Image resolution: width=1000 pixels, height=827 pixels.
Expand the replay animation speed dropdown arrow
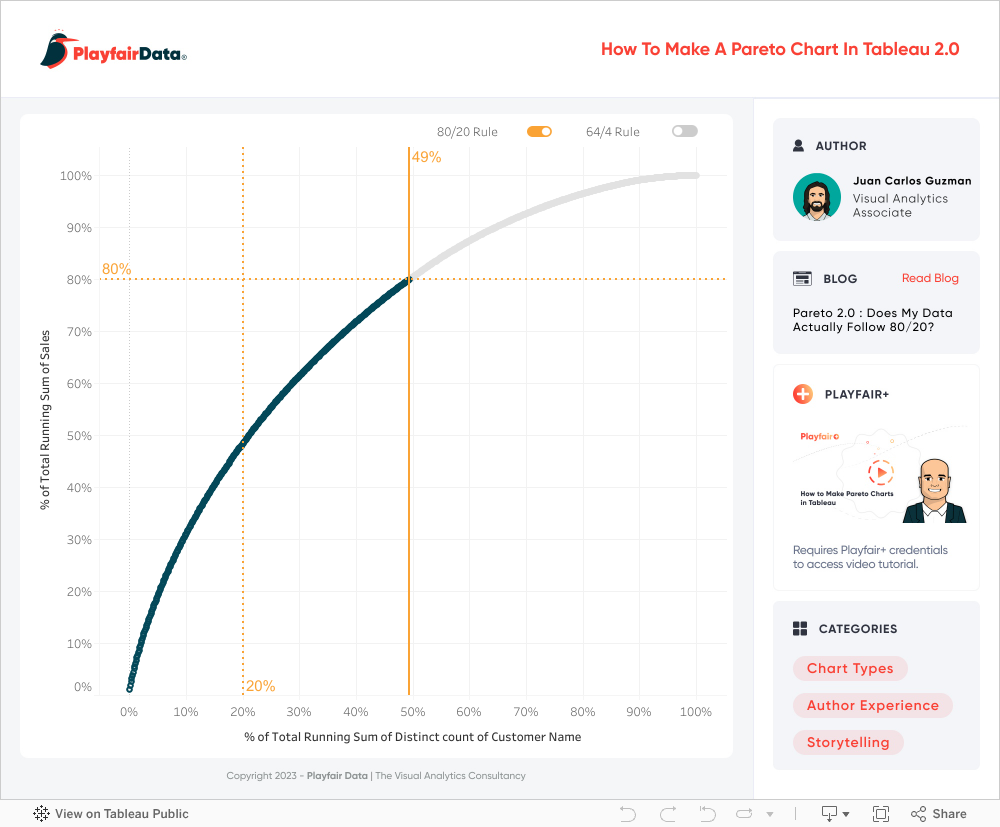point(769,814)
